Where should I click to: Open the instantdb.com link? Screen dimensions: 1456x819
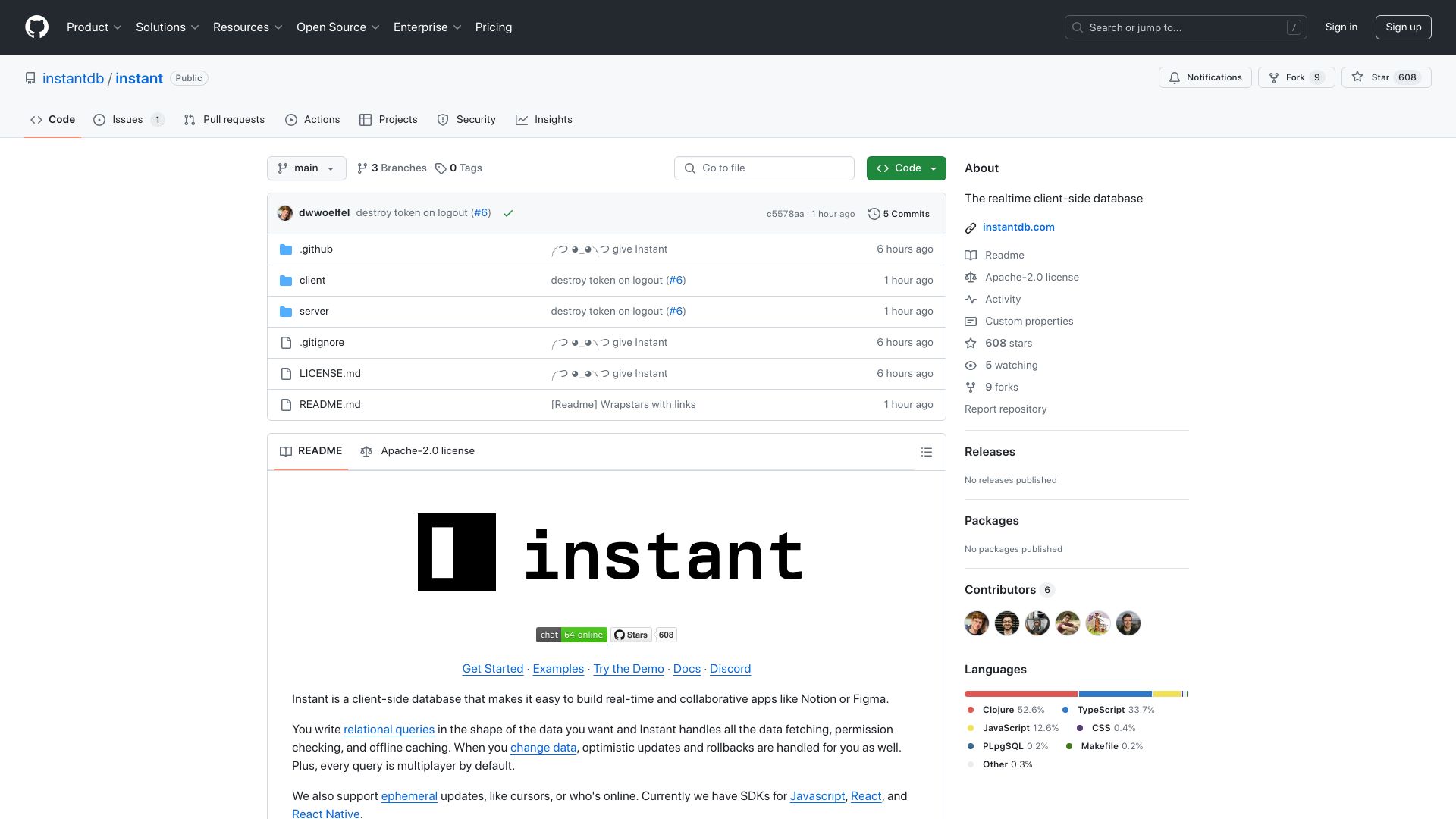[x=1018, y=227]
